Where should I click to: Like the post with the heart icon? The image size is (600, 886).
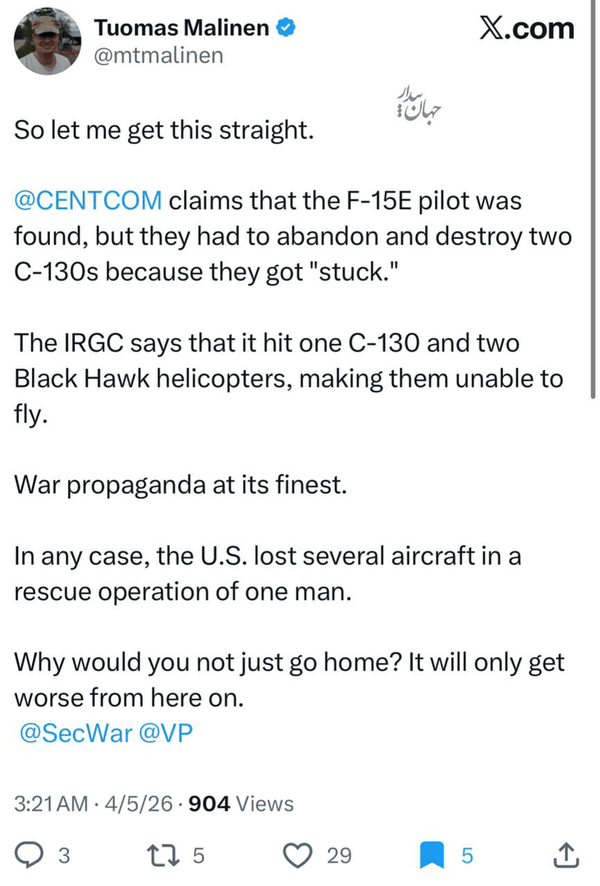[x=297, y=856]
